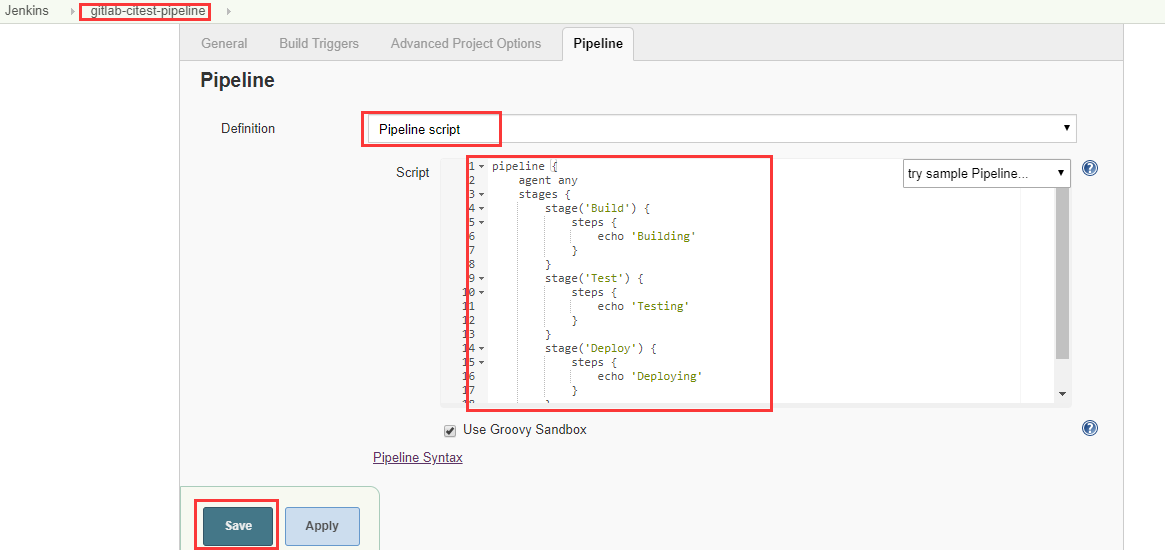The height and width of the screenshot is (550, 1165).
Task: Click the stage('Deploy') text in editor
Action: pos(594,348)
